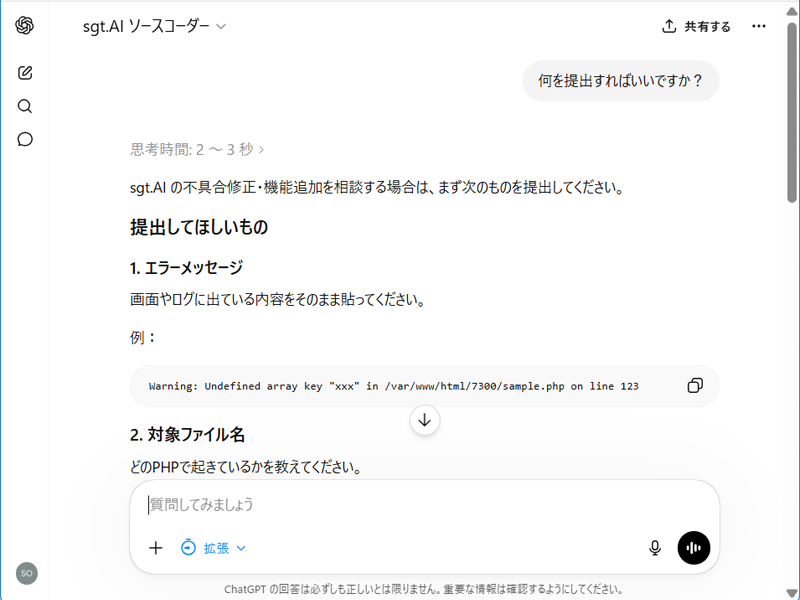Open the plus attachment menu
Screen dimensions: 800x600
(x=156, y=548)
